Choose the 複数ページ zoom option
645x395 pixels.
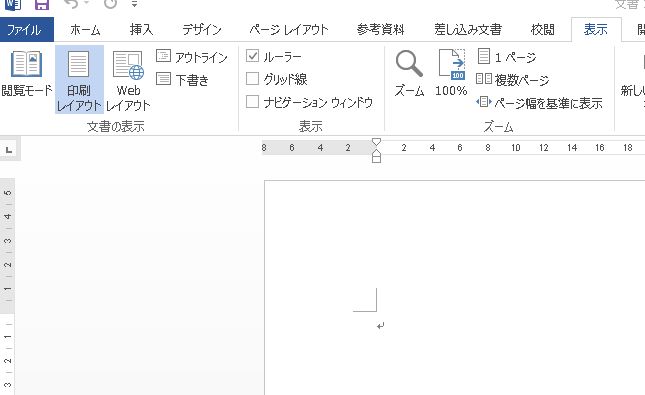tap(513, 79)
